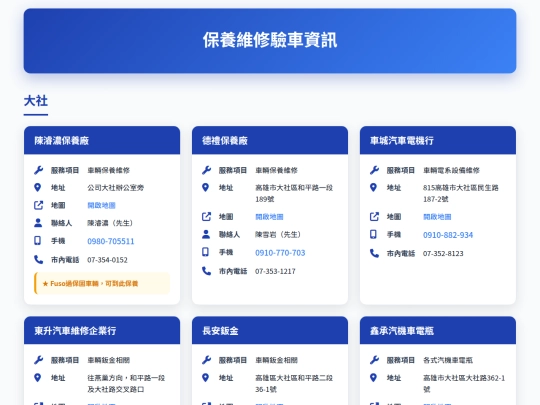The width and height of the screenshot is (540, 405).
Task: Click the landline phone icon in 德禮保養廠 card
Action: tap(206, 271)
